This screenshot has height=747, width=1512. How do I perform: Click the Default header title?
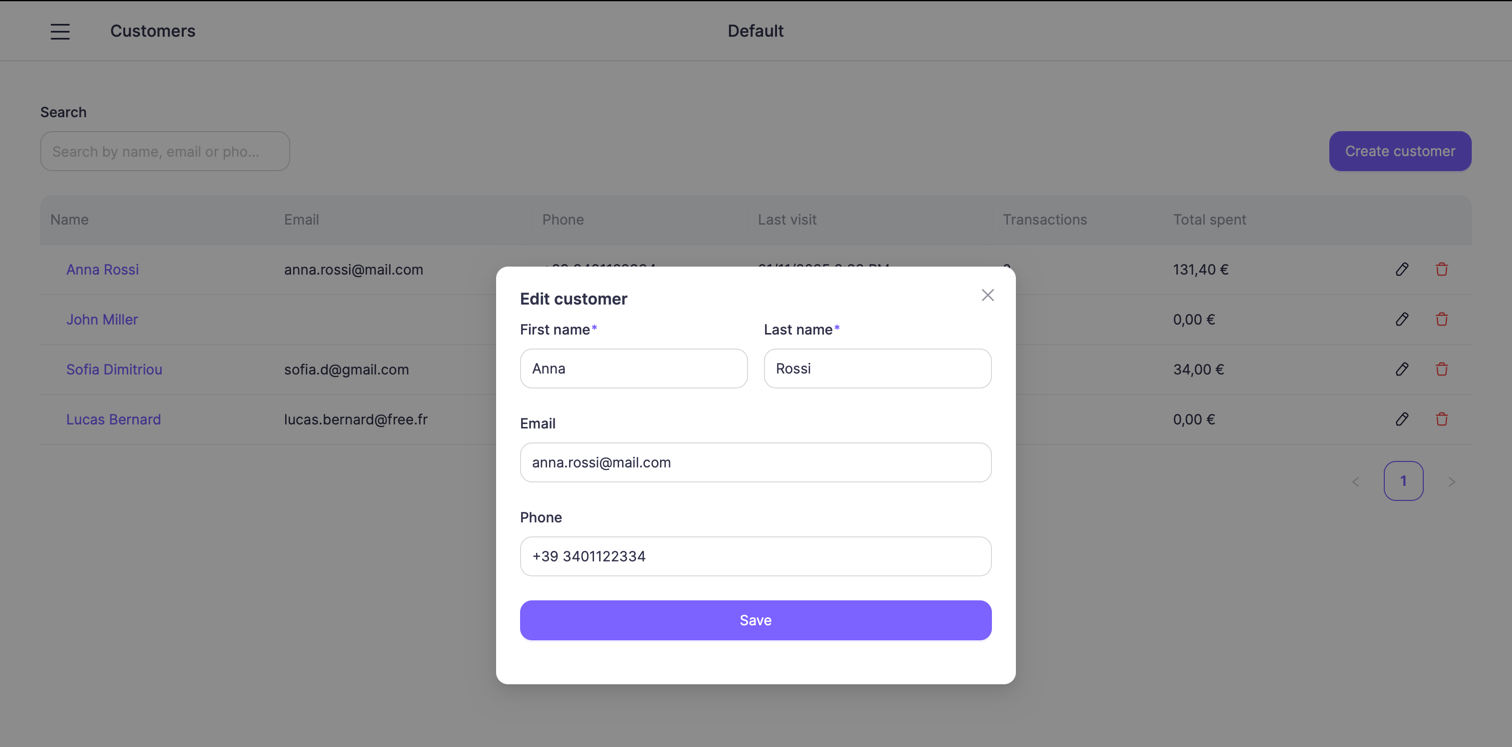(x=755, y=31)
